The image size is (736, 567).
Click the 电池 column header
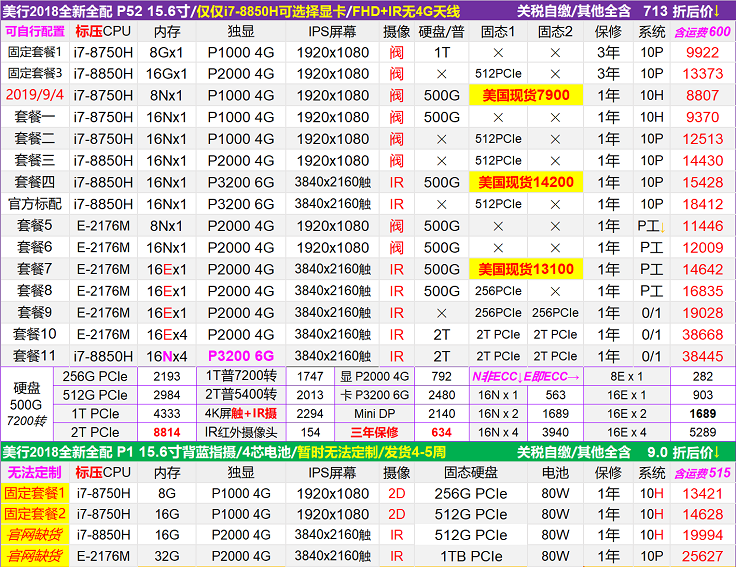[555, 473]
